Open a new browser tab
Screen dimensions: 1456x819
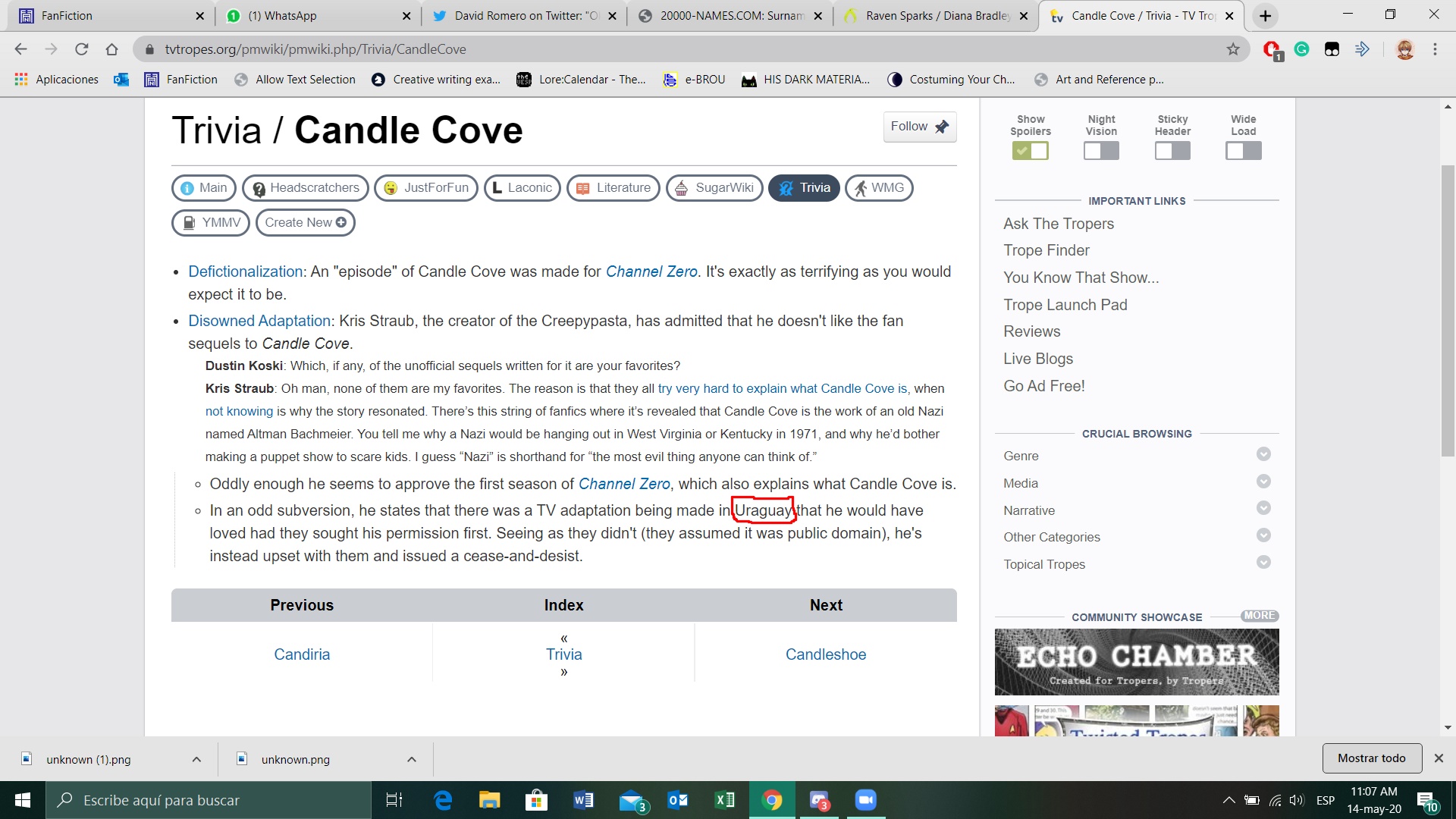click(1265, 16)
